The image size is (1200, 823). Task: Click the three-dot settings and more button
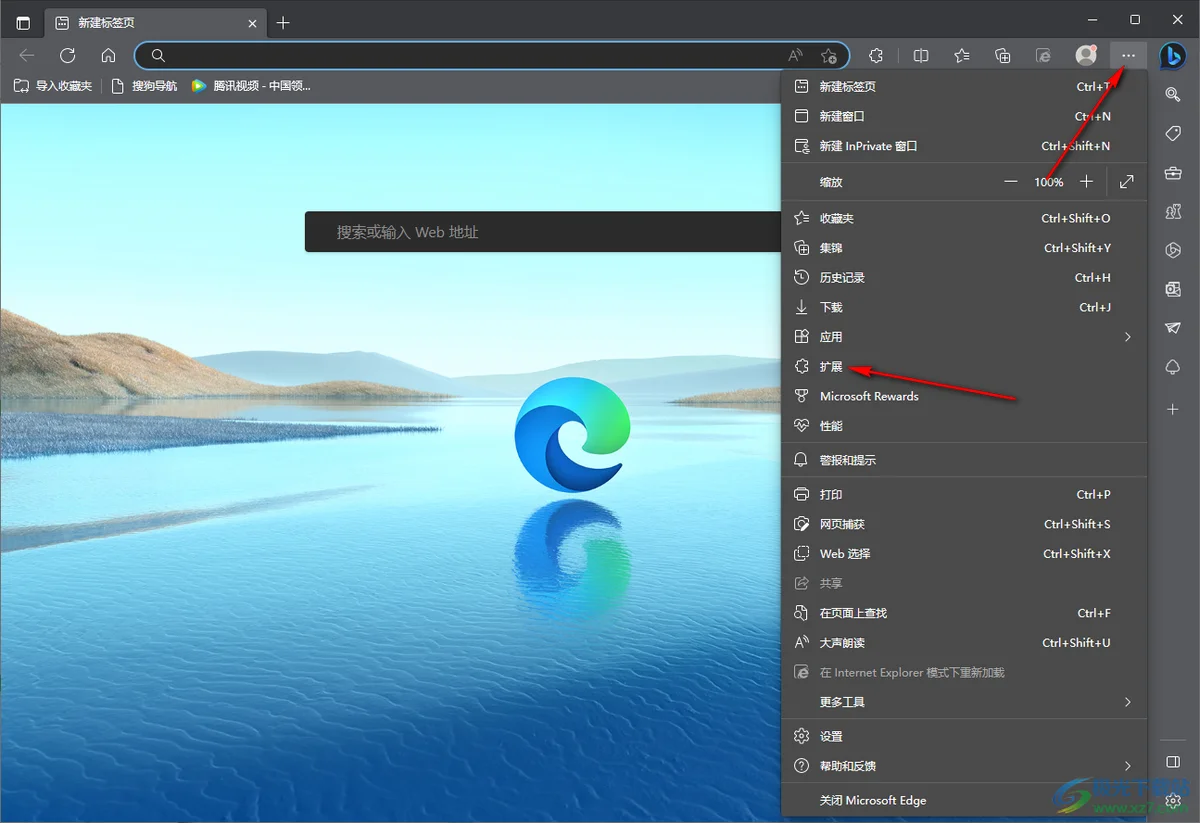(1128, 56)
